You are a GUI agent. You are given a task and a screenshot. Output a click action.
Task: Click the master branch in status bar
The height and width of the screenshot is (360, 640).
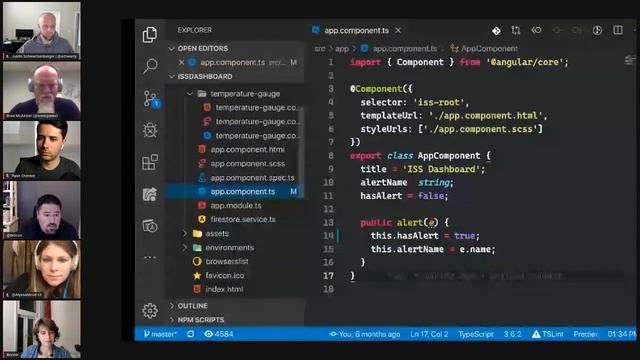tap(160, 334)
